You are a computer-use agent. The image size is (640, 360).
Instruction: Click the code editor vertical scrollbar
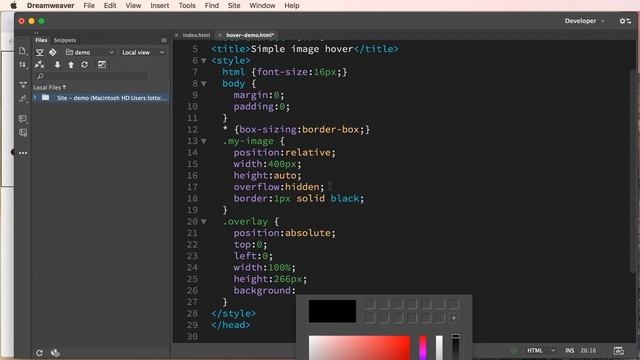pyautogui.click(x=633, y=171)
